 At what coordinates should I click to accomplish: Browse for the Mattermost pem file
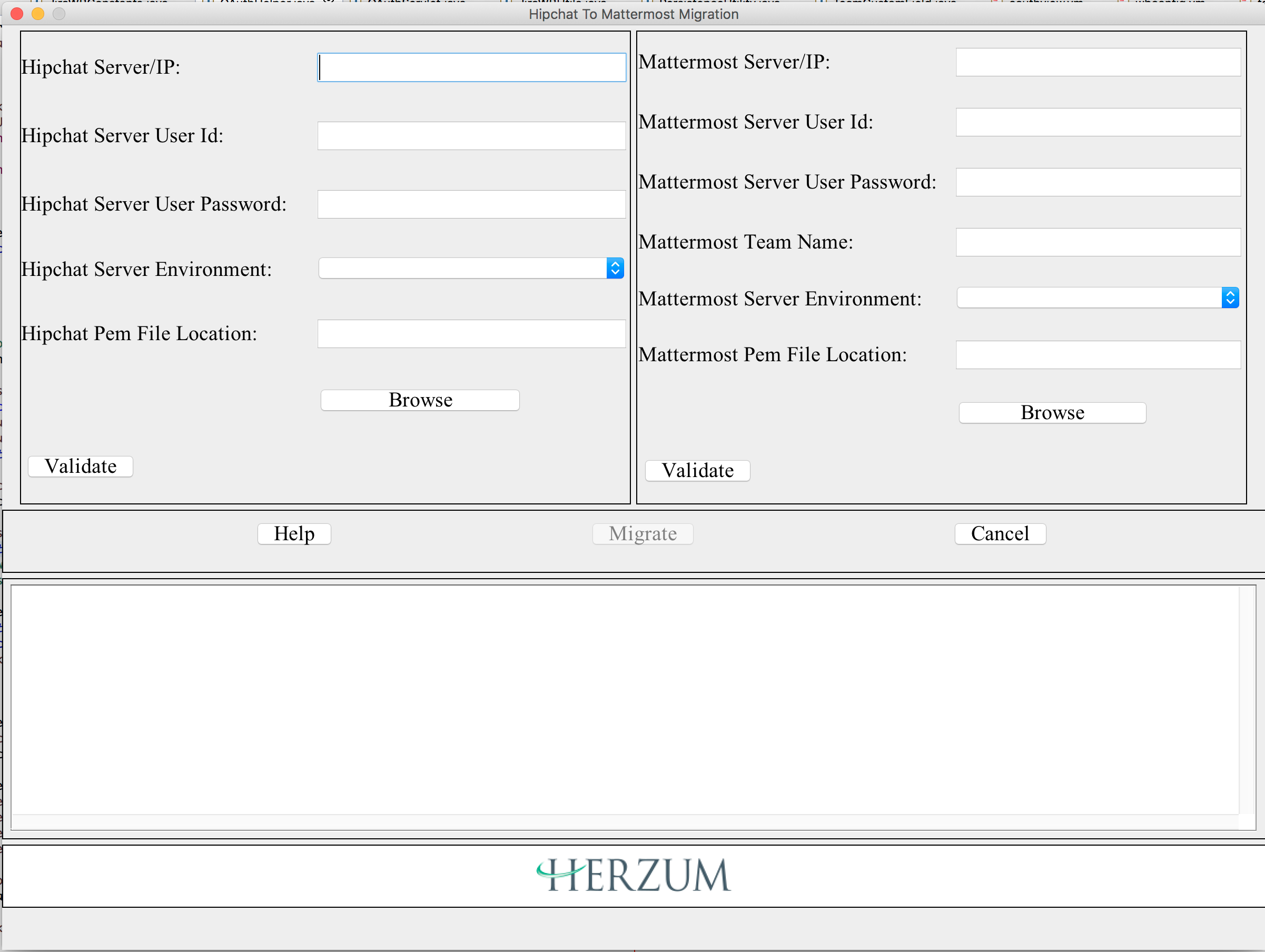click(1052, 413)
